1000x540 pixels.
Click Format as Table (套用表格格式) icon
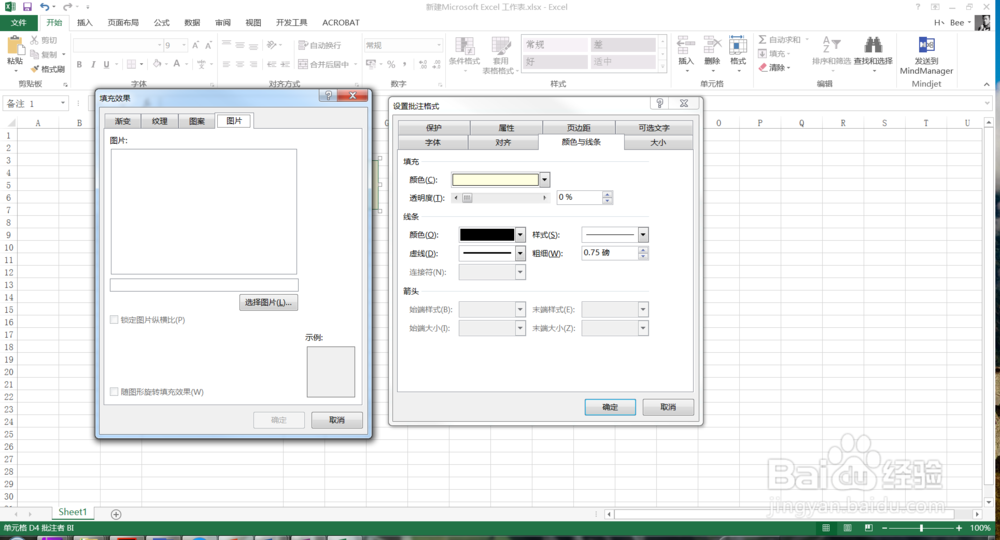(x=501, y=47)
